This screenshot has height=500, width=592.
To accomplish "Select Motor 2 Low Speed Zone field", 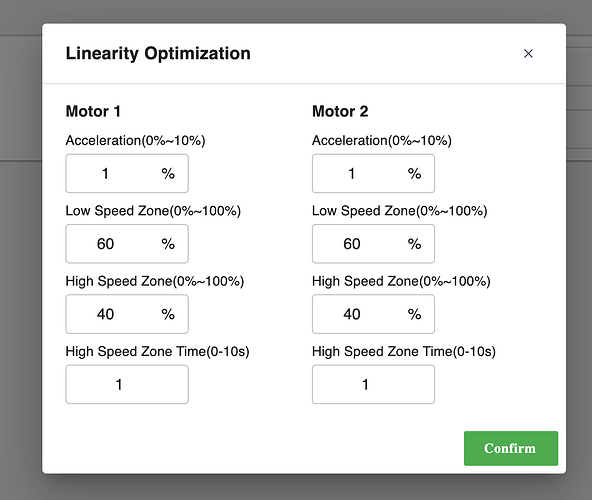I will click(373, 244).
